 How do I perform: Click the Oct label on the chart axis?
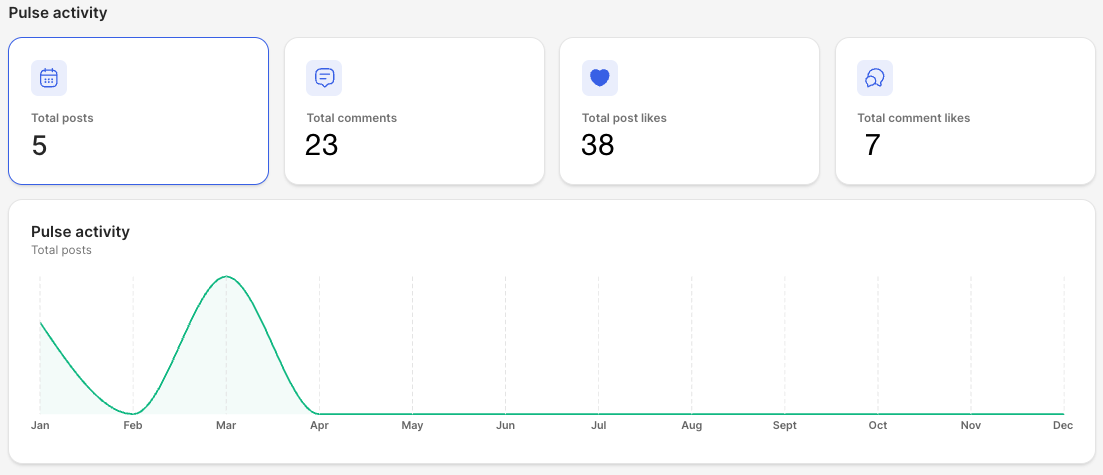(877, 426)
